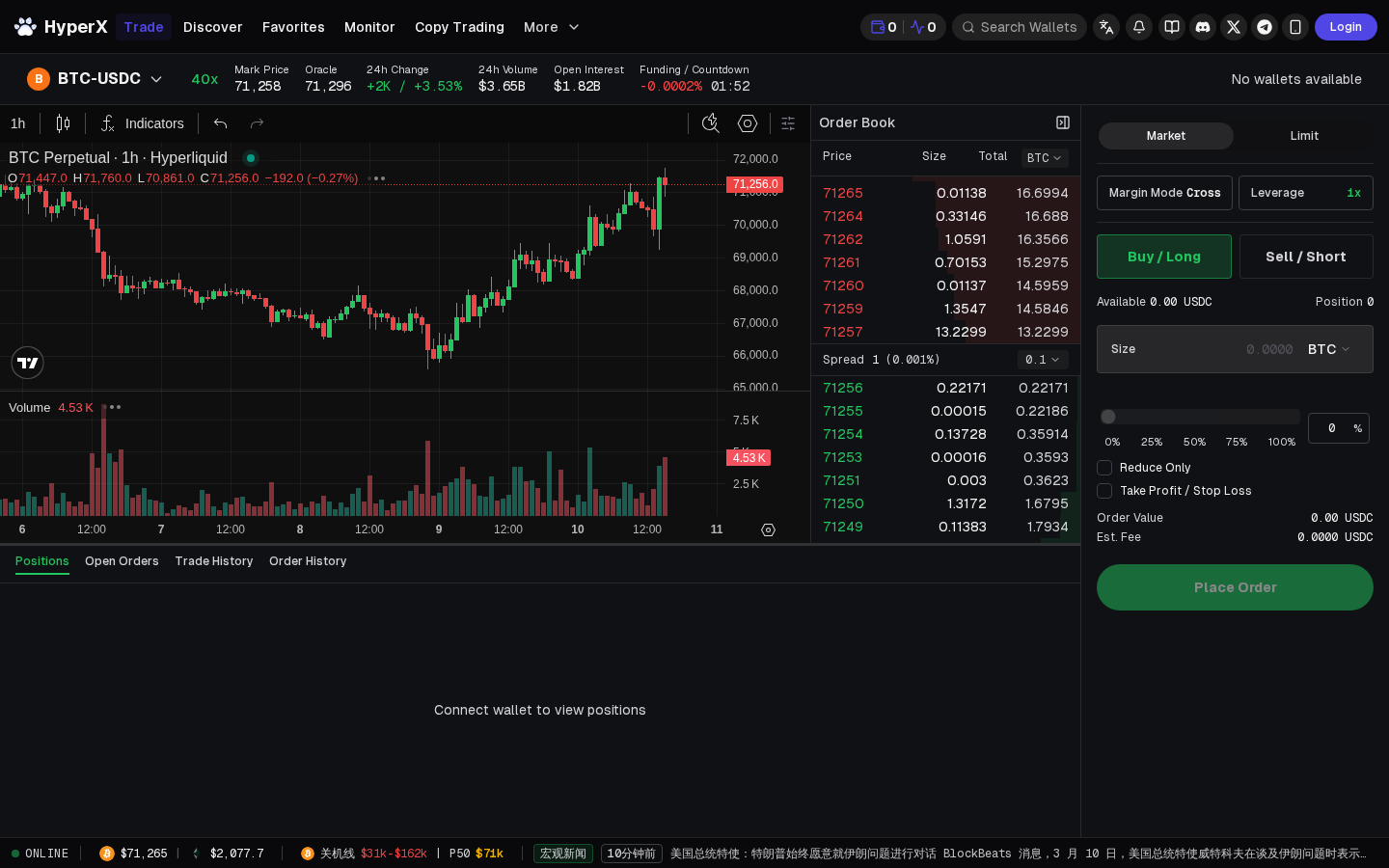
Task: Click the undo arrow above the chart
Action: tap(220, 123)
